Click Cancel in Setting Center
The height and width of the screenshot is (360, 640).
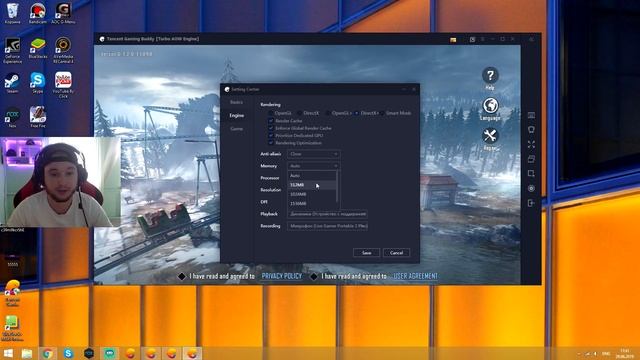(x=396, y=253)
